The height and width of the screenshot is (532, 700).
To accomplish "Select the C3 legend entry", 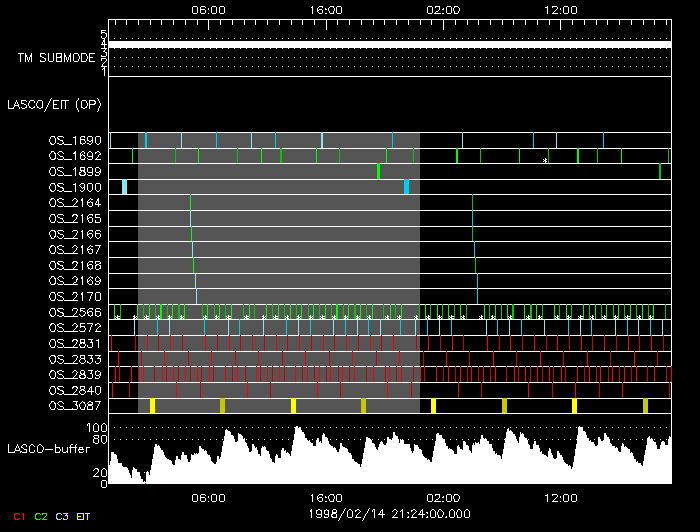I will (62, 516).
